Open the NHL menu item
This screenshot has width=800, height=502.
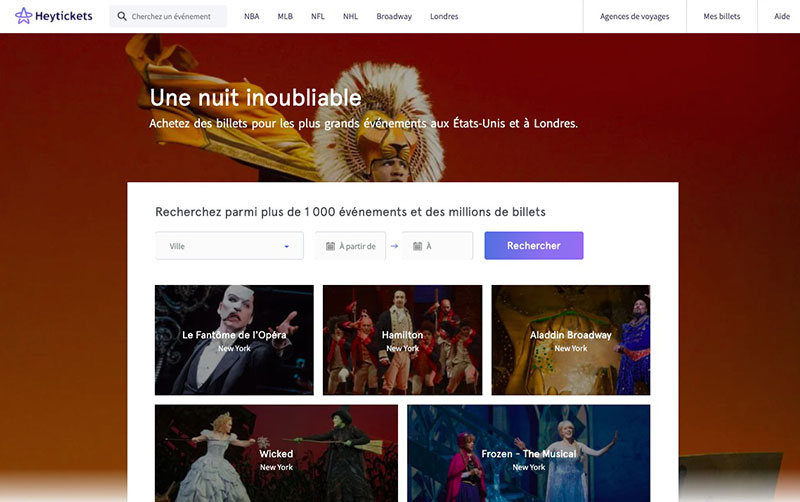(x=351, y=16)
